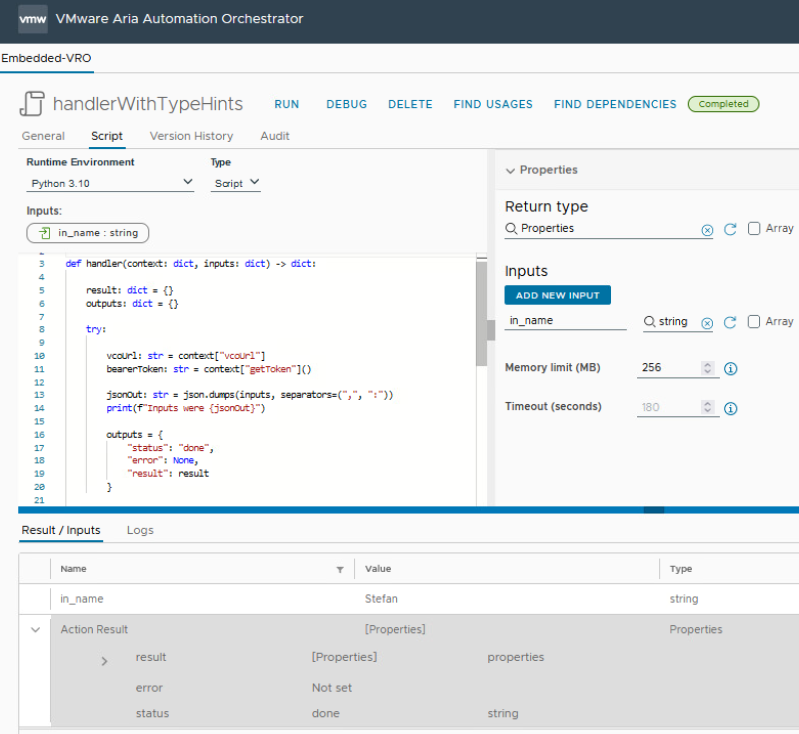Click the handlerWithTypeHints title
The width and height of the screenshot is (799, 734).
148,104
